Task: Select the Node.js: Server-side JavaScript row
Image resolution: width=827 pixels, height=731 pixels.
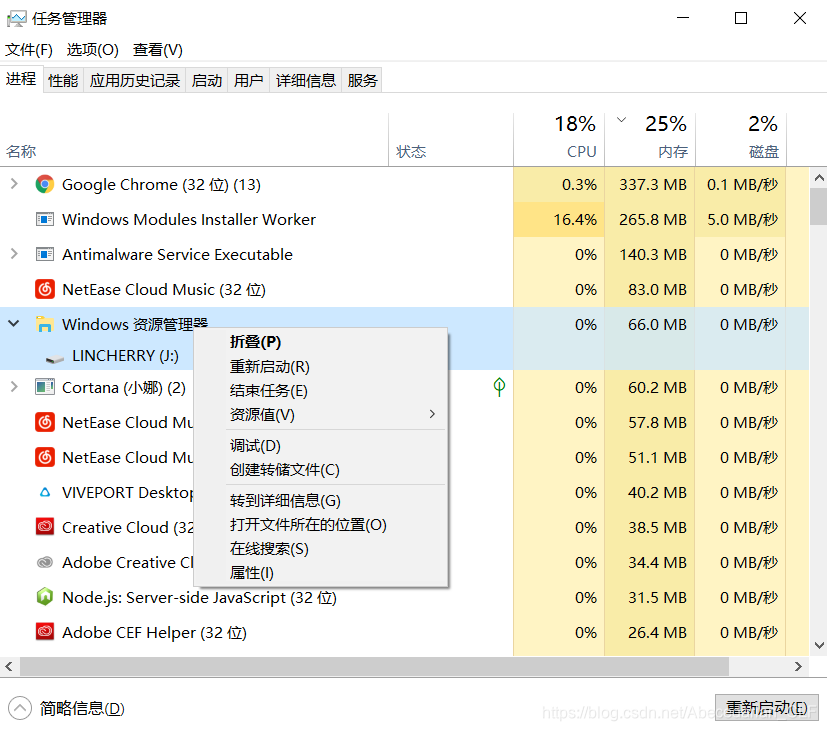Action: (405, 597)
